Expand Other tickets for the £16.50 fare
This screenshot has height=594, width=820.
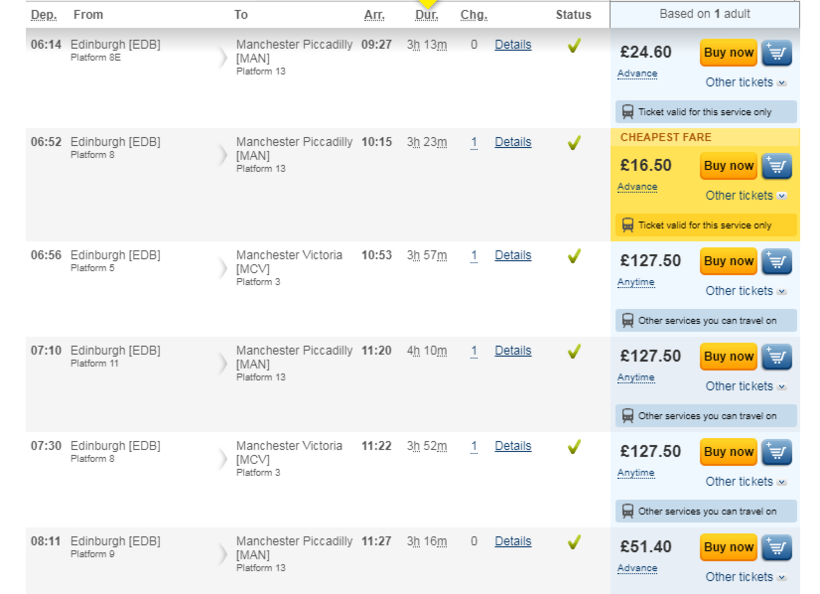[x=745, y=196]
